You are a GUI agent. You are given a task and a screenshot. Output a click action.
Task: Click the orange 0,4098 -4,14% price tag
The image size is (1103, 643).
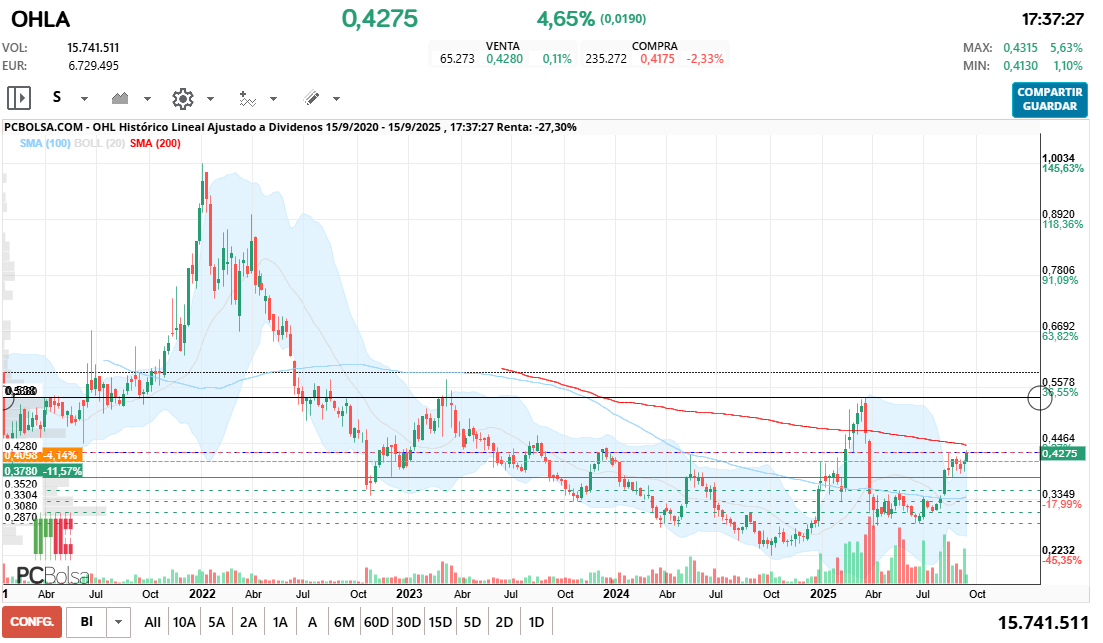(43, 456)
